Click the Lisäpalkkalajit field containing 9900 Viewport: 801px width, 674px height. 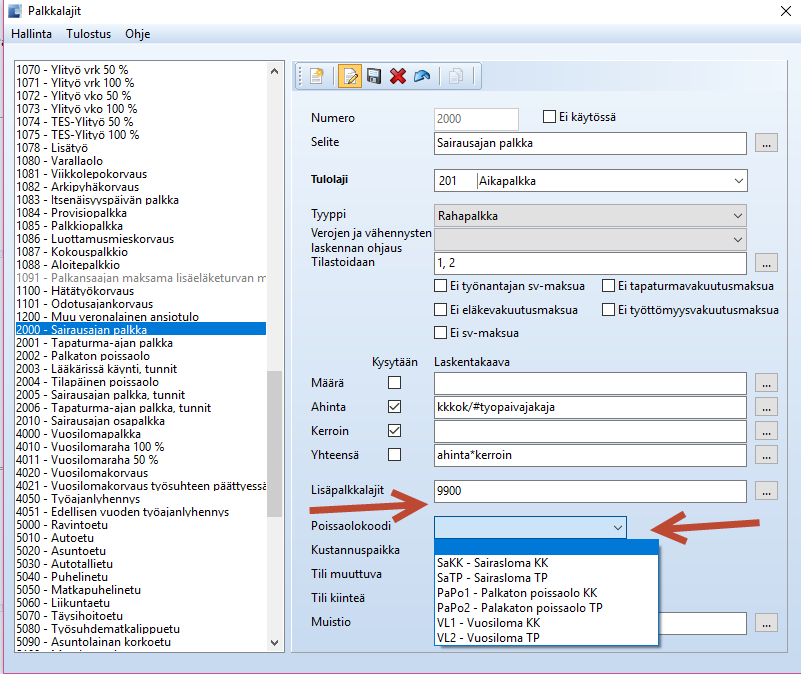(x=590, y=491)
